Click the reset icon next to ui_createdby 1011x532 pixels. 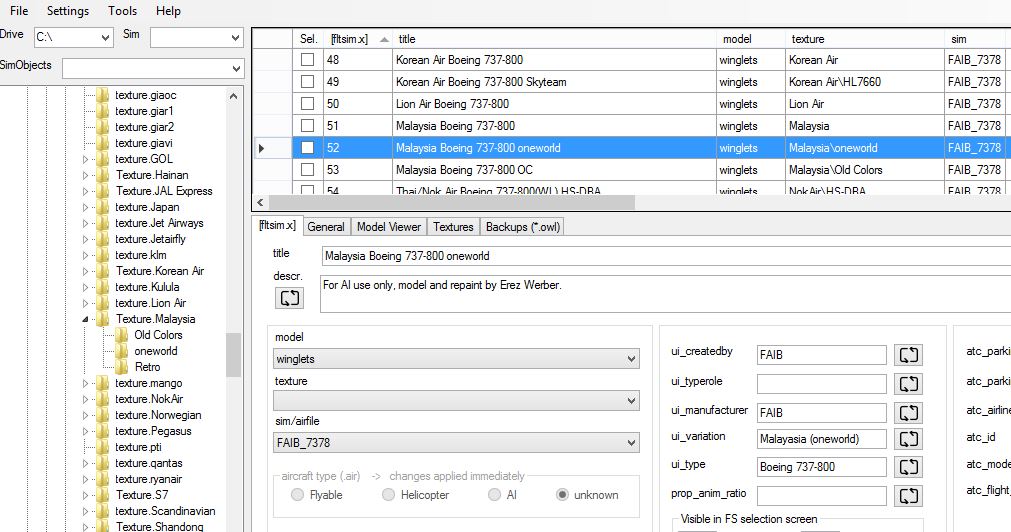pos(908,355)
